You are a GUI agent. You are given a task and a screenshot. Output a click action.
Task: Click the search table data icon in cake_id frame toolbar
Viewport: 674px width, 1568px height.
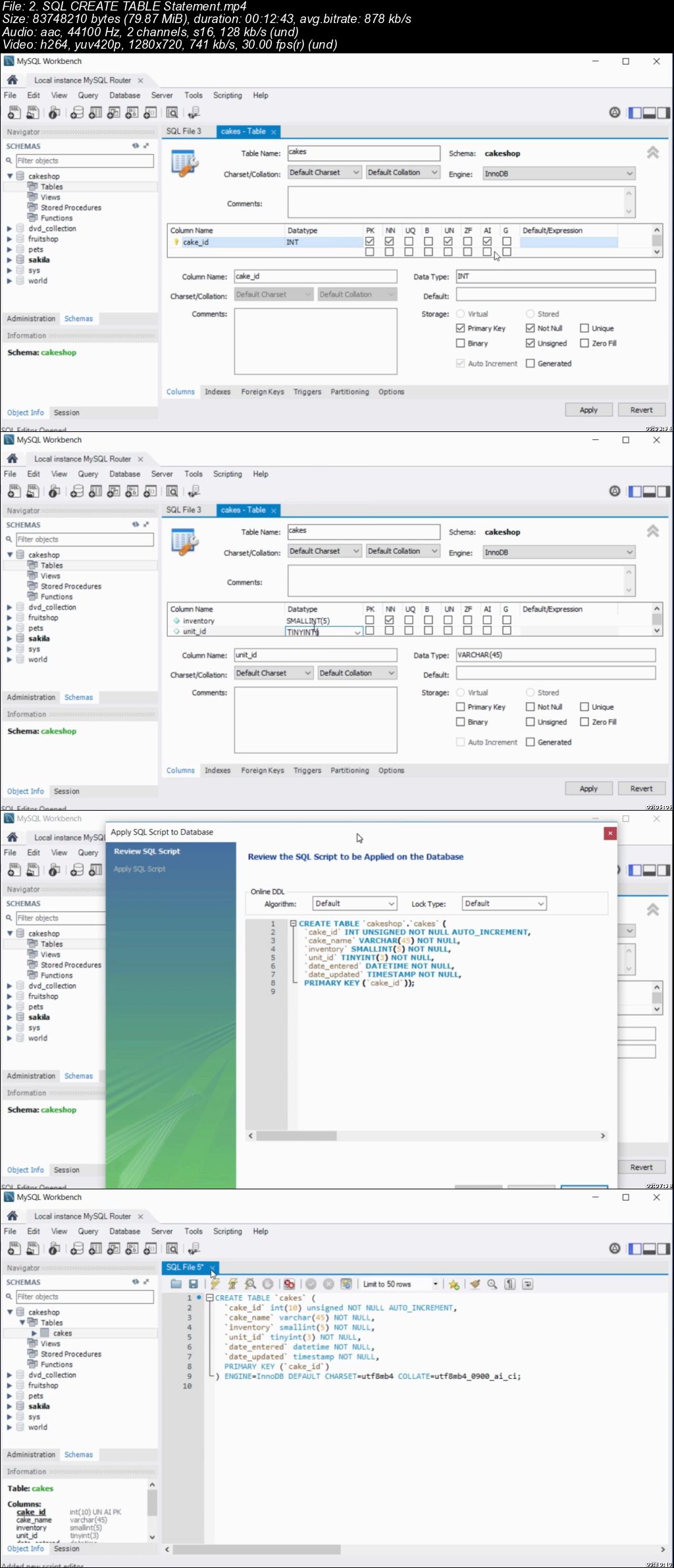[x=172, y=113]
